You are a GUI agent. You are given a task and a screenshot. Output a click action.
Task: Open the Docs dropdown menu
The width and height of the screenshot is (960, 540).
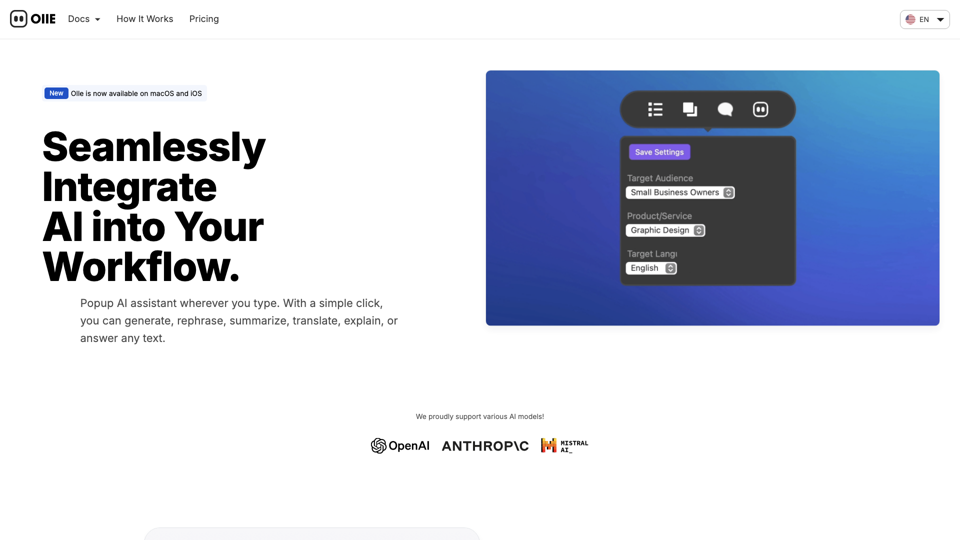click(x=84, y=19)
